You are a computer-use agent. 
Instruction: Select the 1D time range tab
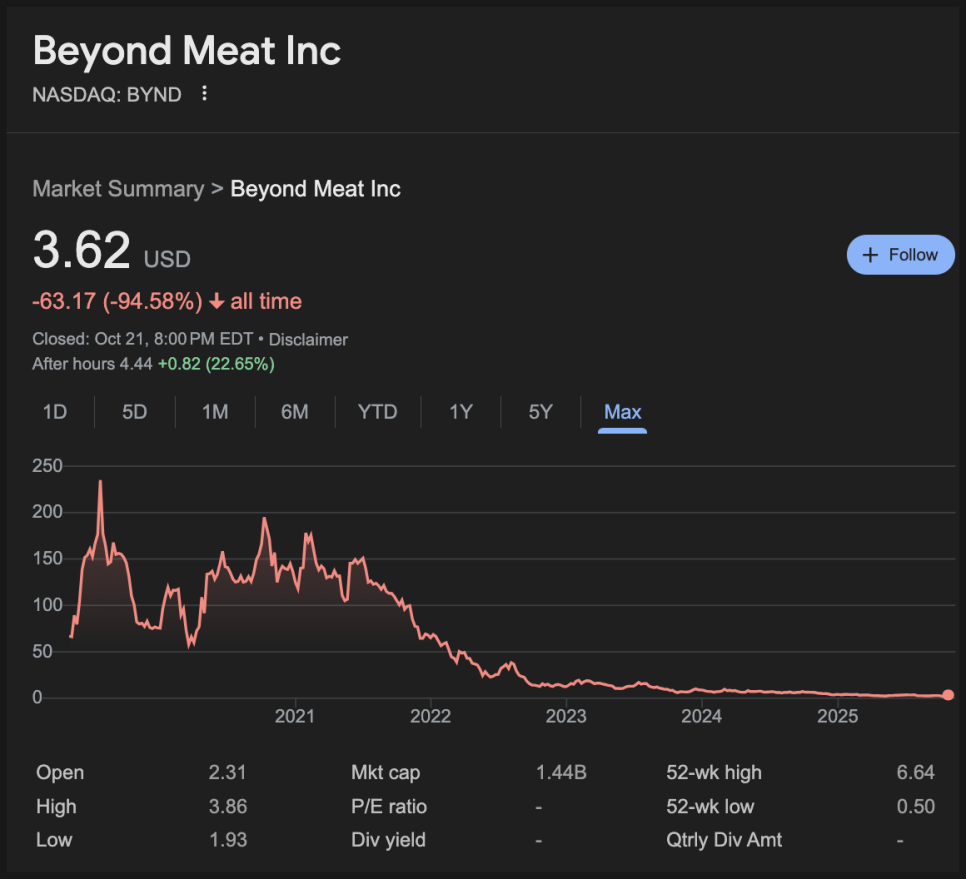pyautogui.click(x=55, y=412)
